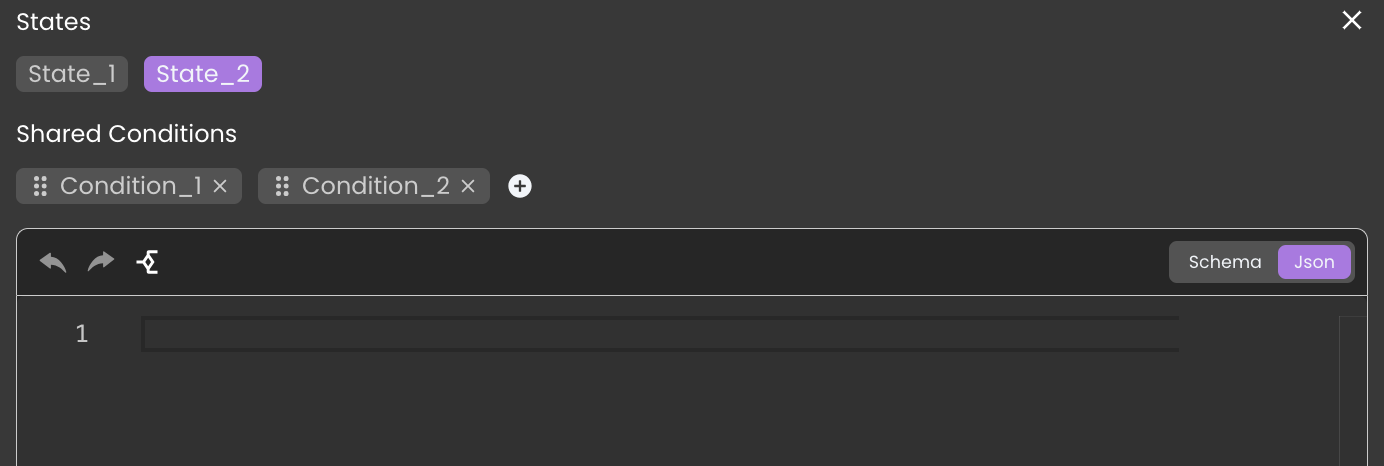Click the editor's vertical scrollbar track

(1352, 391)
